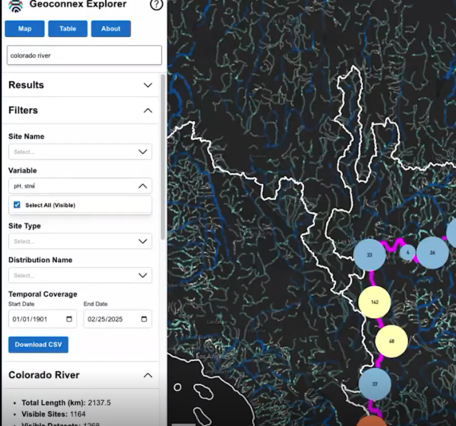The image size is (456, 426).
Task: Toggle Select All (Visible) checkbox
Action: tap(17, 205)
